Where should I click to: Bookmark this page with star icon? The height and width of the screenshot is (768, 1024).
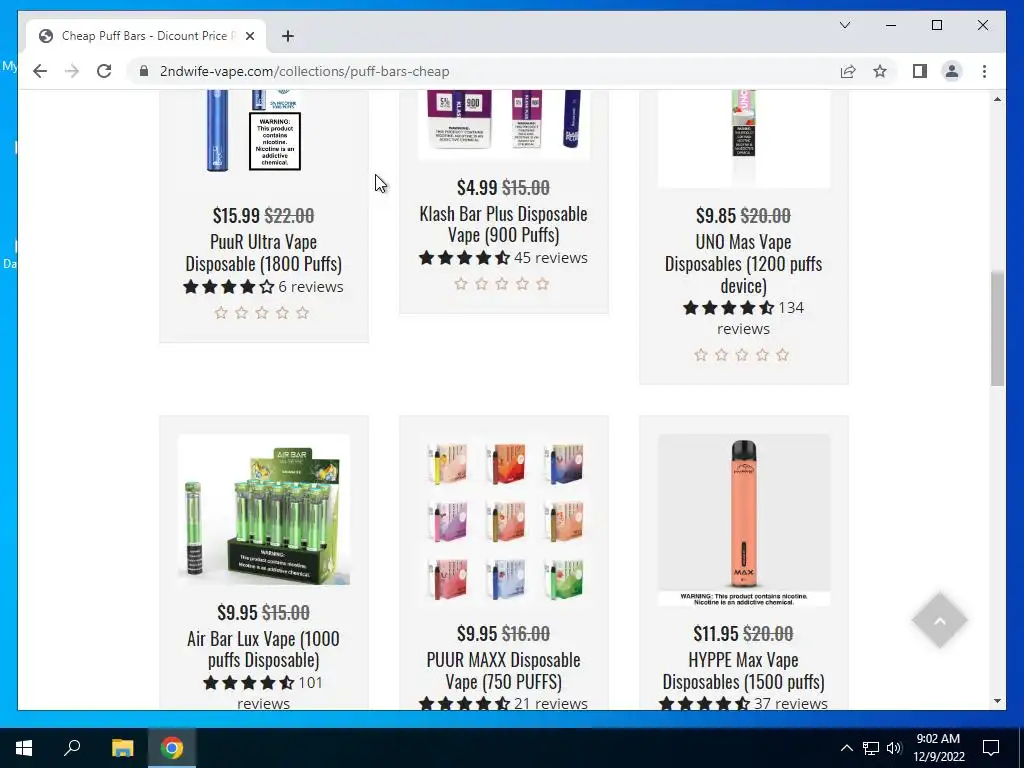(x=880, y=71)
